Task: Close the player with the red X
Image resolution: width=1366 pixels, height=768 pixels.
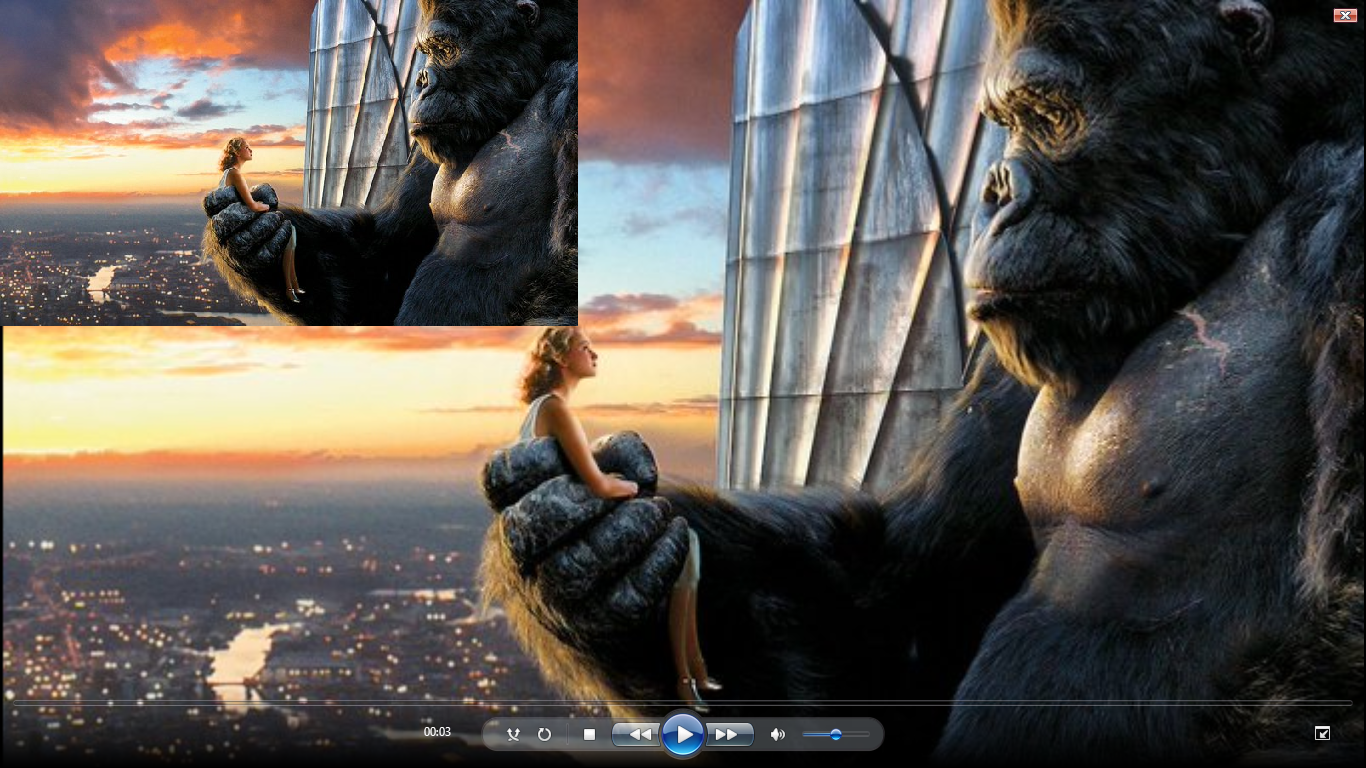Action: pyautogui.click(x=1345, y=15)
